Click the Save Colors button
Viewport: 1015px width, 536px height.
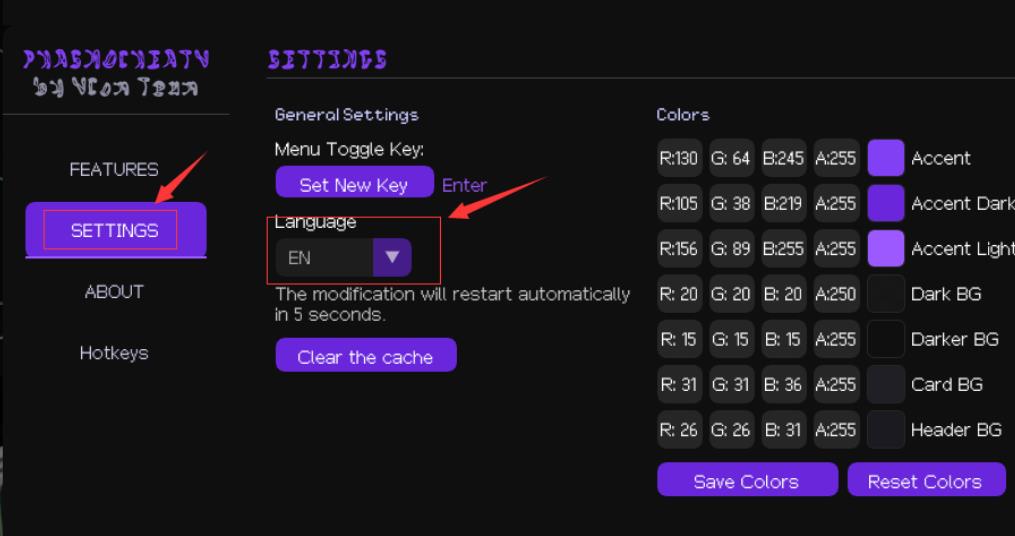click(x=746, y=481)
